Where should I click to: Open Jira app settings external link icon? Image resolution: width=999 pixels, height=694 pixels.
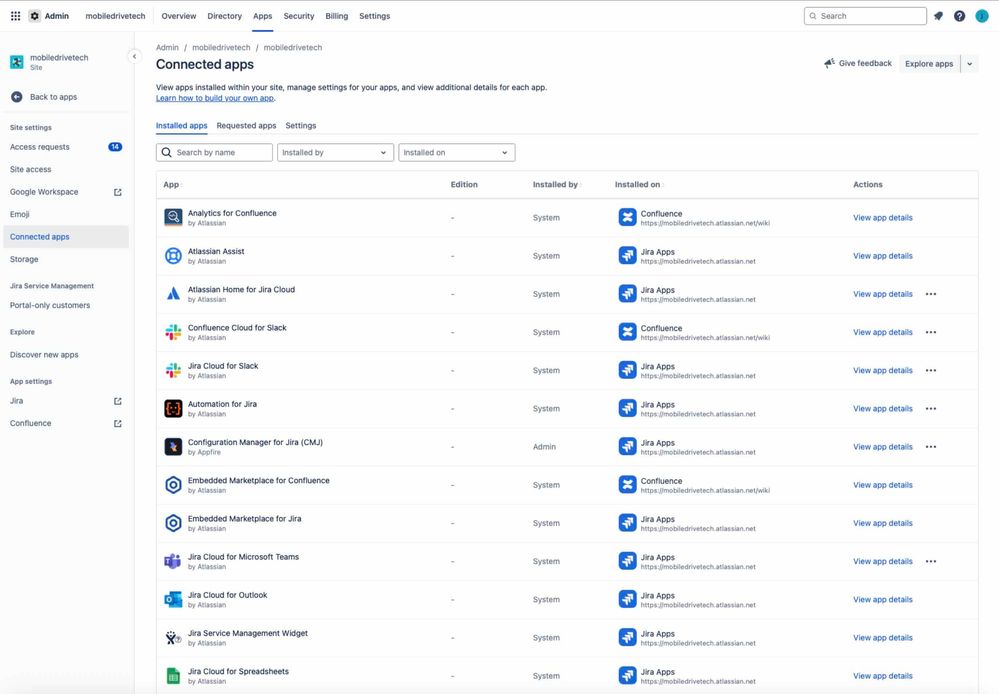pos(117,401)
